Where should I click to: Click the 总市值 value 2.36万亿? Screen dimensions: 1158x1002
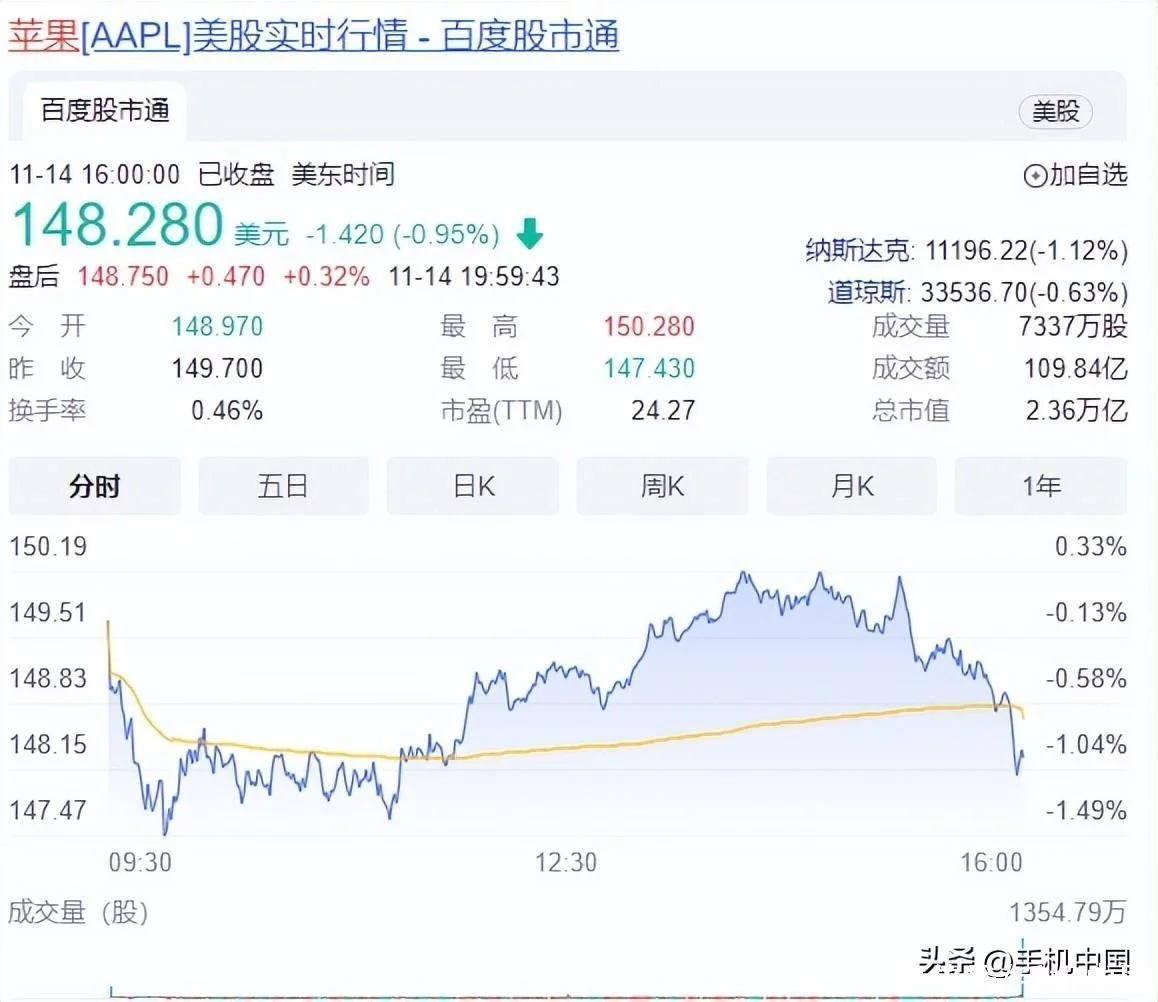[x=1077, y=411]
